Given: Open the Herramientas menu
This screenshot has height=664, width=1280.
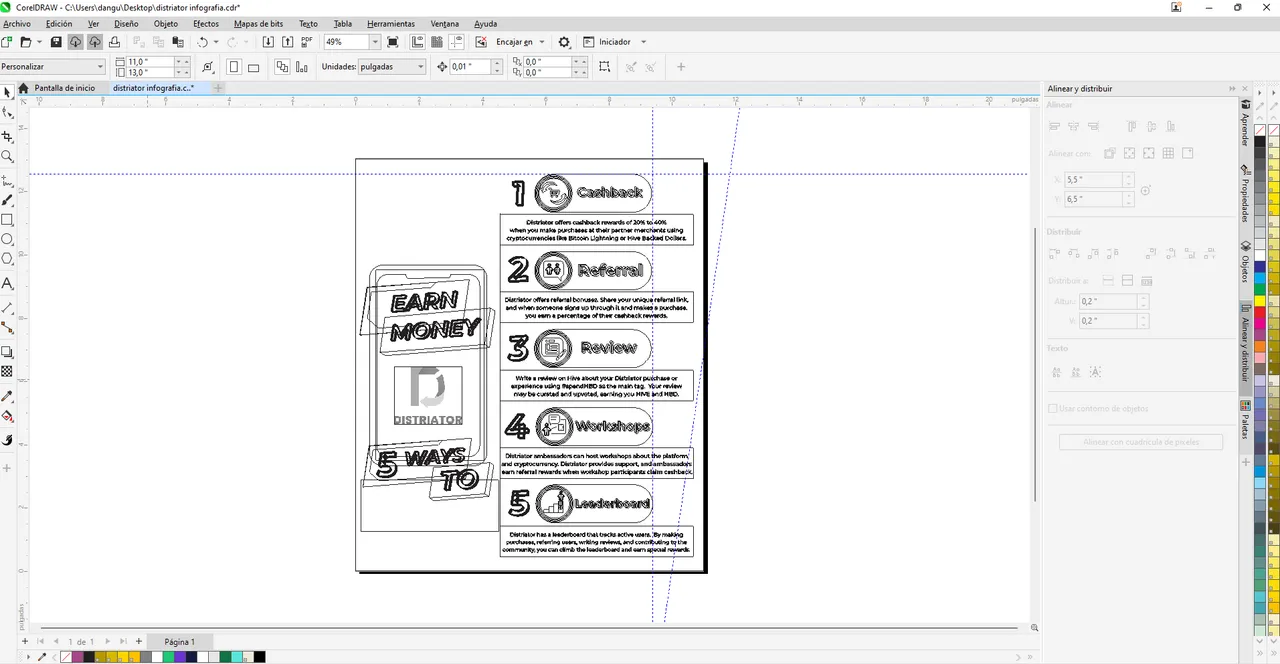Looking at the screenshot, I should pyautogui.click(x=391, y=23).
